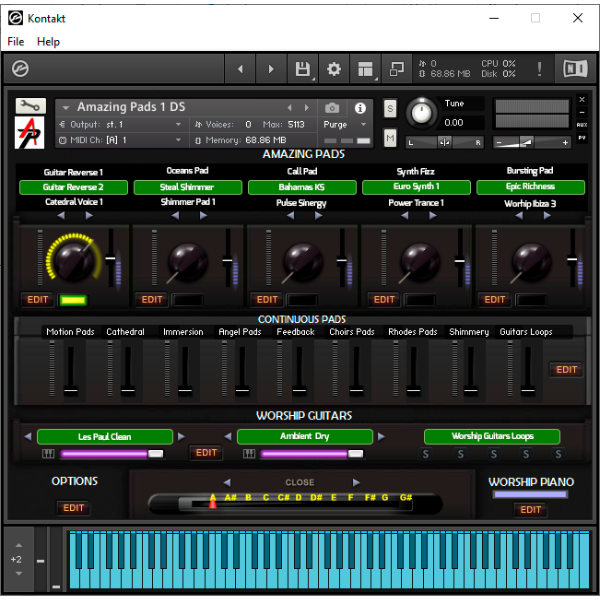Click EDIT button in Continuous Pads section
Screen dimensions: 600x600
[x=566, y=370]
